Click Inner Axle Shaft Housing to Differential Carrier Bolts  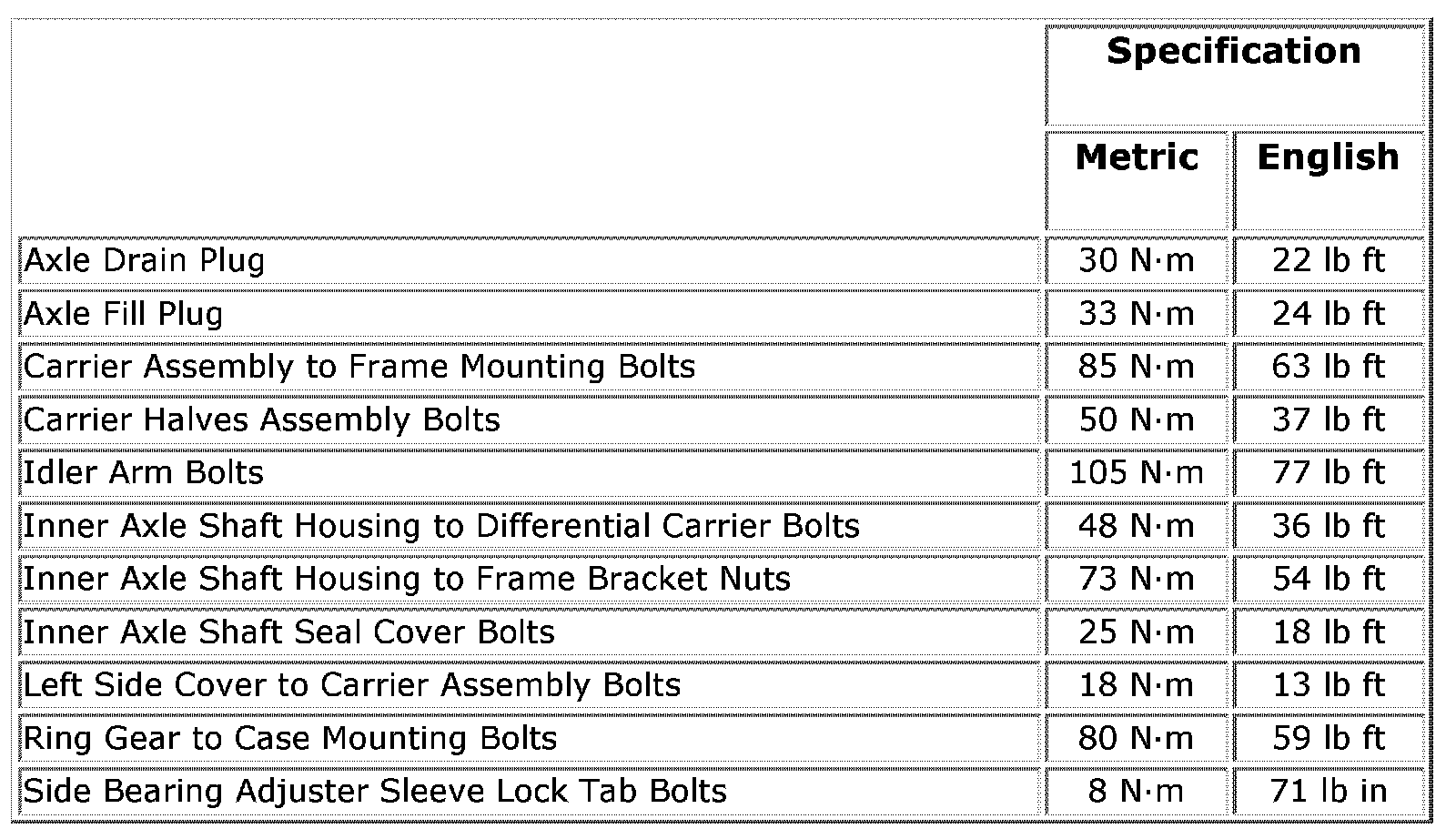(x=441, y=526)
